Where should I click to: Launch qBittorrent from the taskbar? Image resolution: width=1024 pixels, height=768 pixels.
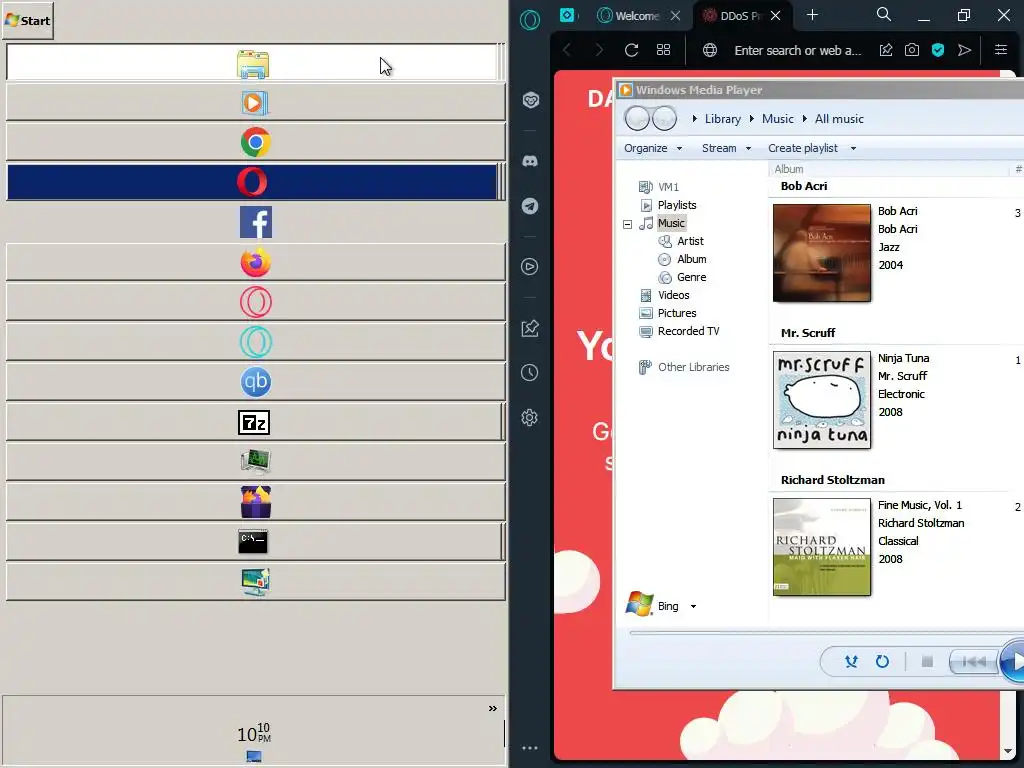(255, 382)
